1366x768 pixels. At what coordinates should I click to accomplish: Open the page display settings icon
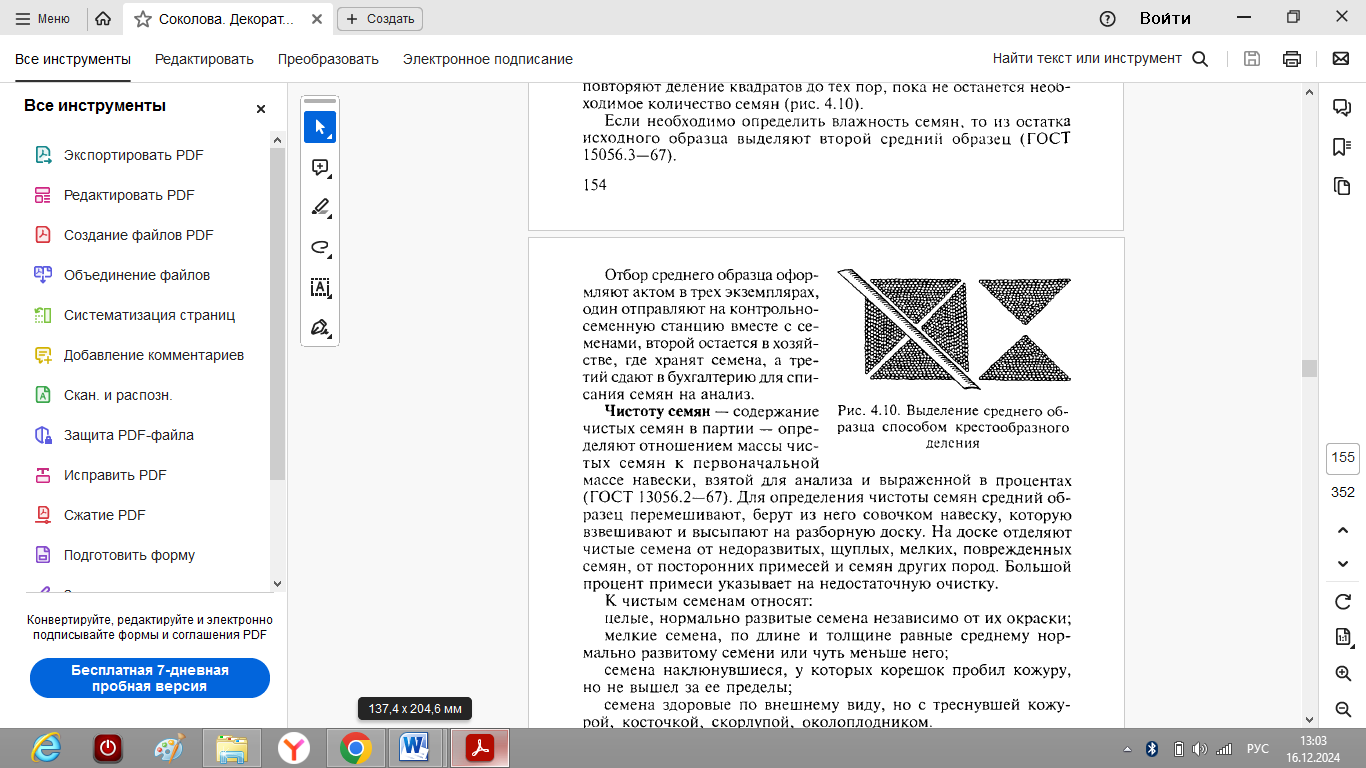coord(1343,637)
